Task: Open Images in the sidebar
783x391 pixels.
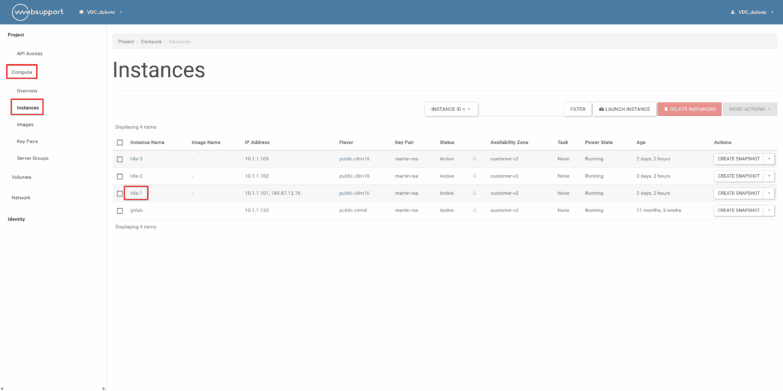Action: tap(25, 124)
